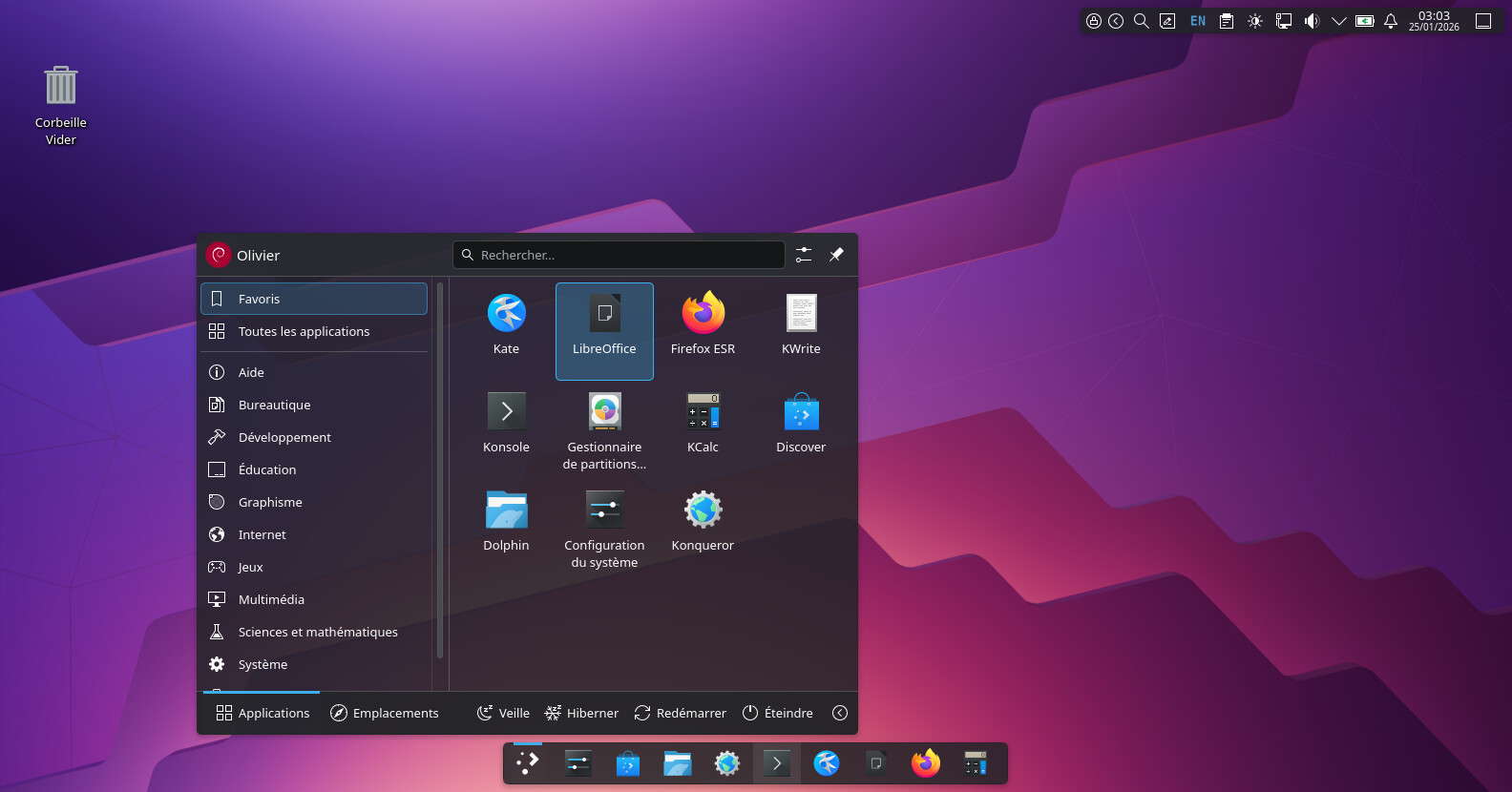
Task: Open Konqueror from the taskbar
Action: (x=727, y=763)
